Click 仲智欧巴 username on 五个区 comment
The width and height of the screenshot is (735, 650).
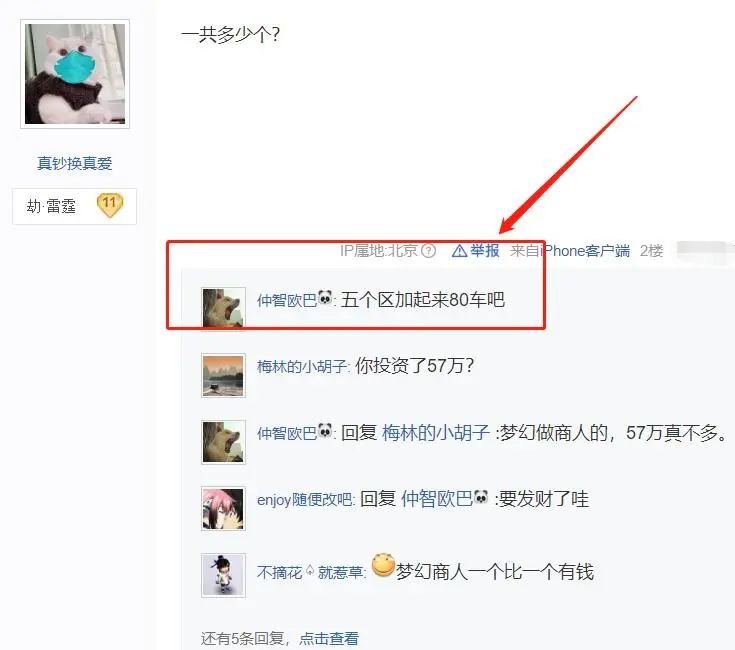tap(287, 300)
